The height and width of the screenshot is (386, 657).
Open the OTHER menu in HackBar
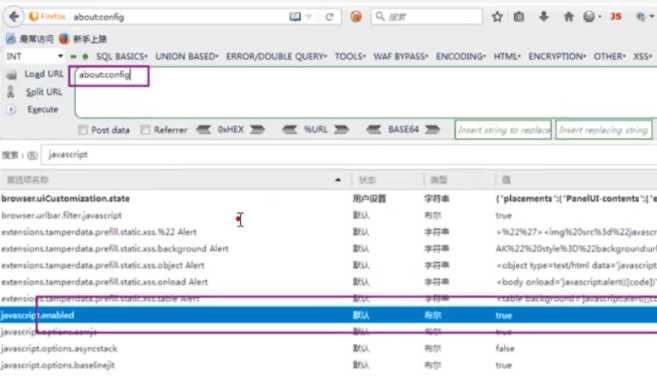pyautogui.click(x=609, y=57)
